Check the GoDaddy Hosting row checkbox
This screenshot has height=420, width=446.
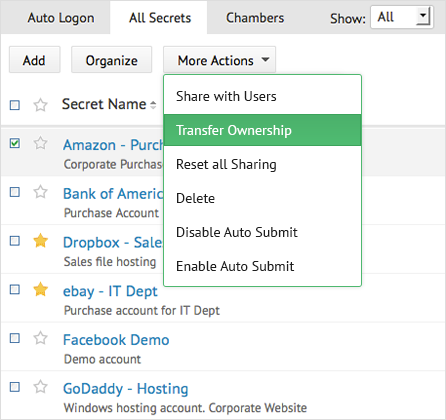[x=15, y=387]
